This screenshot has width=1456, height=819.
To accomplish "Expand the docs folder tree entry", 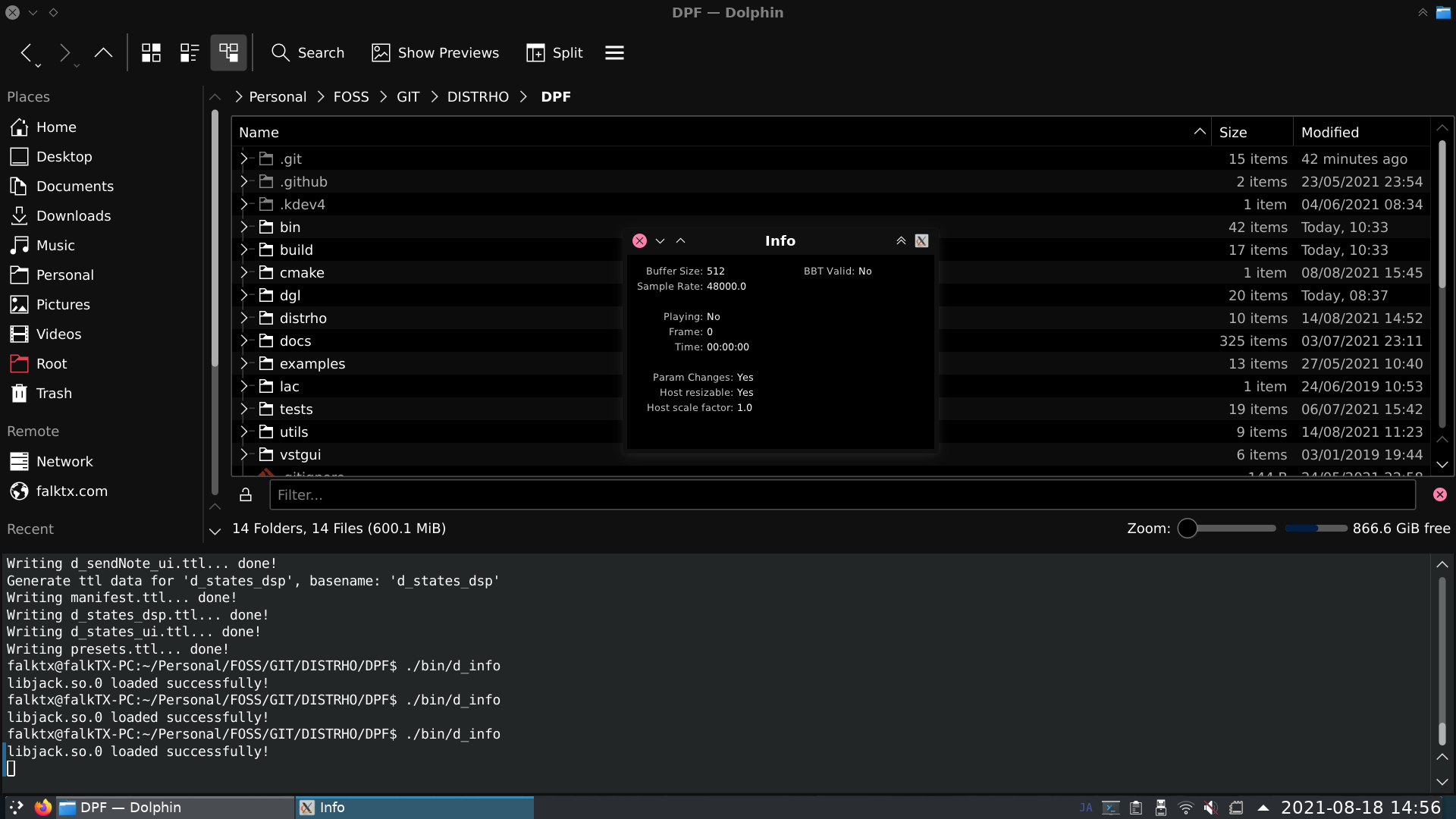I will tap(243, 340).
